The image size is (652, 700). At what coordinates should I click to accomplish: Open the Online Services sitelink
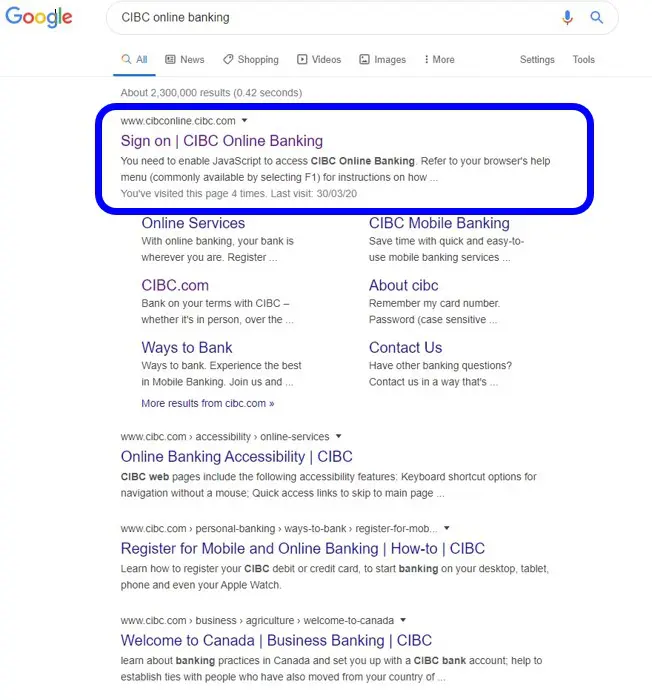tap(193, 223)
